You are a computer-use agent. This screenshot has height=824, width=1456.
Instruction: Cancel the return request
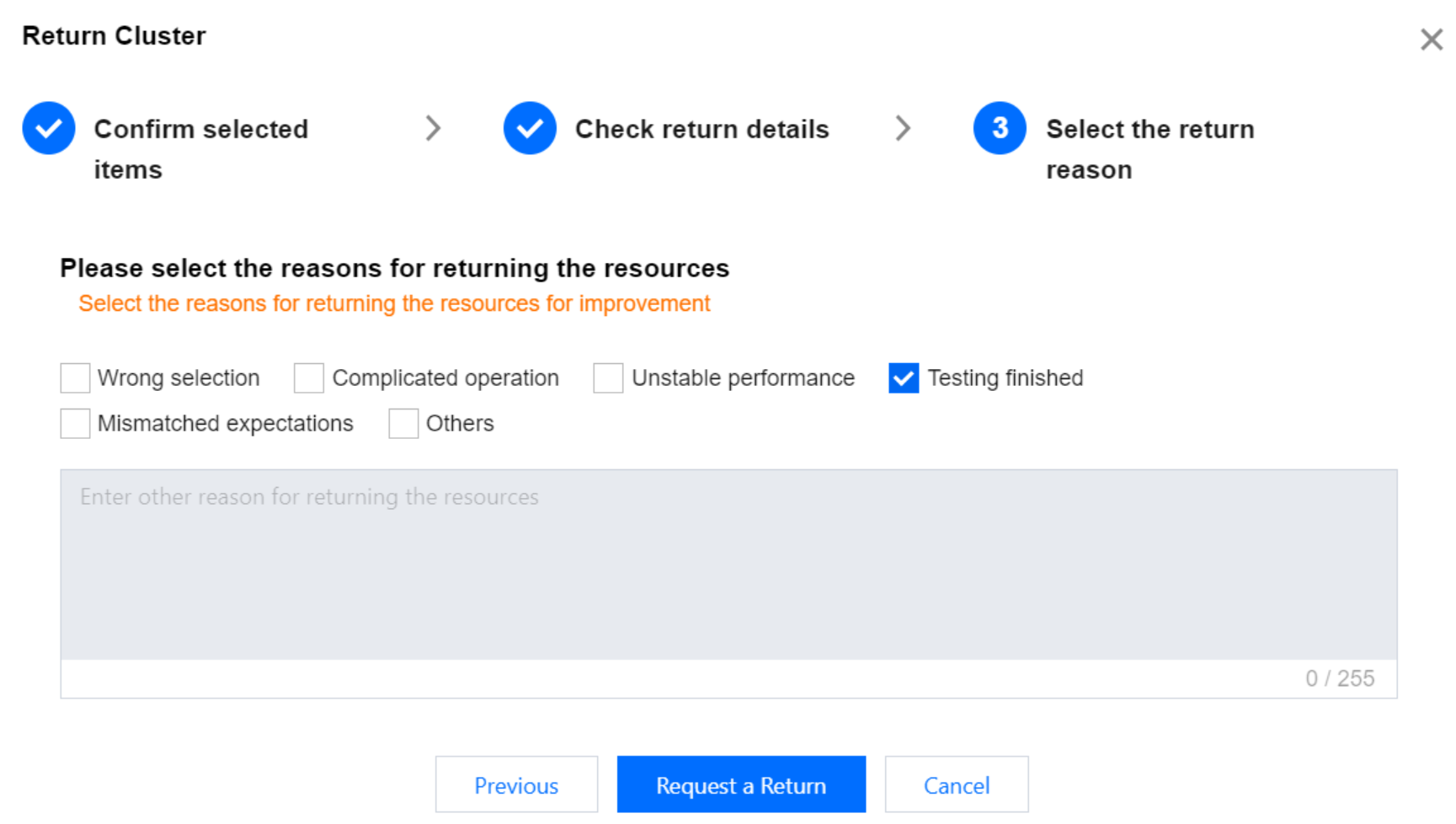(x=957, y=785)
